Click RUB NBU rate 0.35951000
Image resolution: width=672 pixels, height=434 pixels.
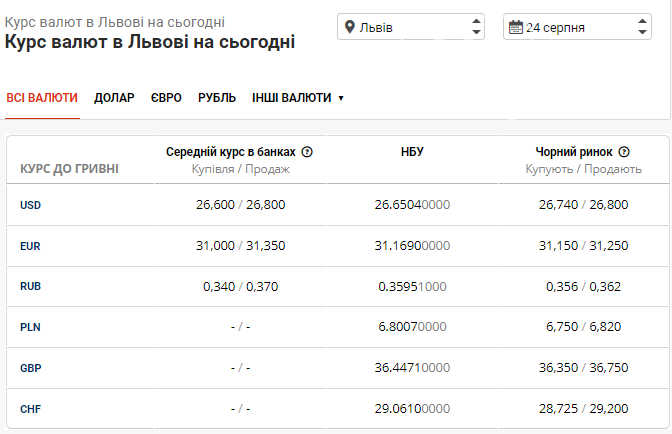(412, 286)
